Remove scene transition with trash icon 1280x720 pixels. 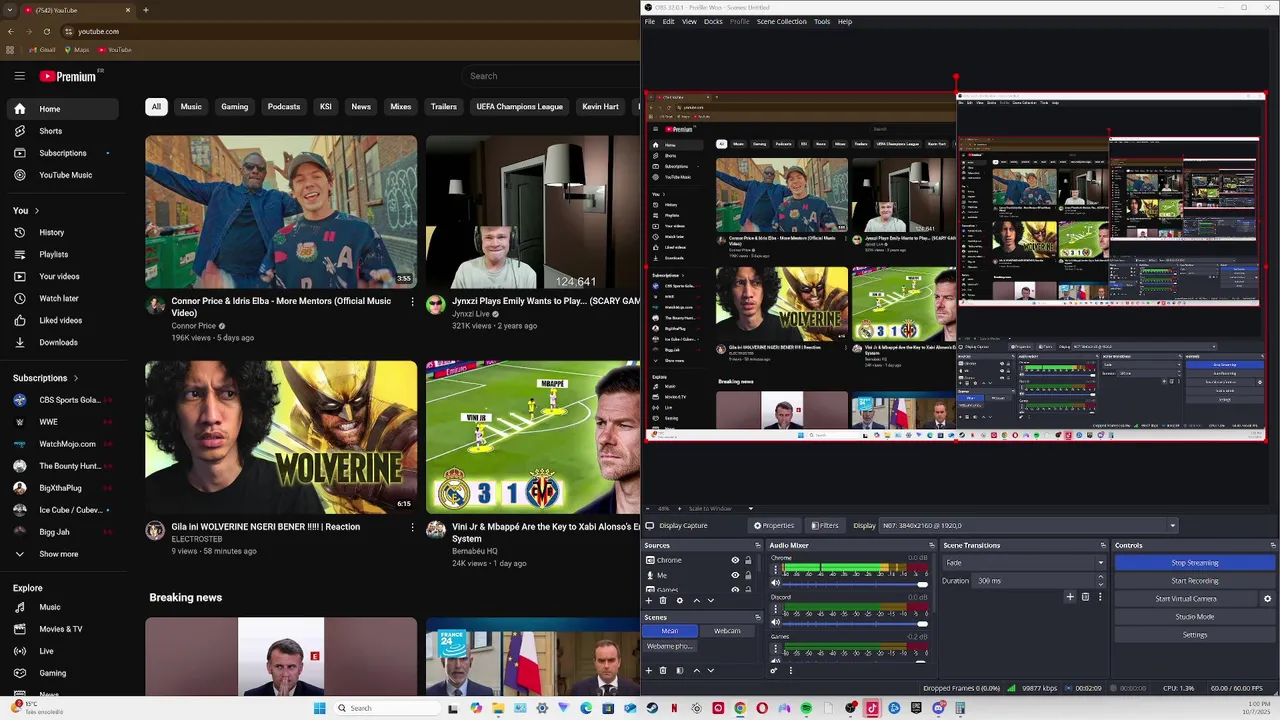point(1085,597)
